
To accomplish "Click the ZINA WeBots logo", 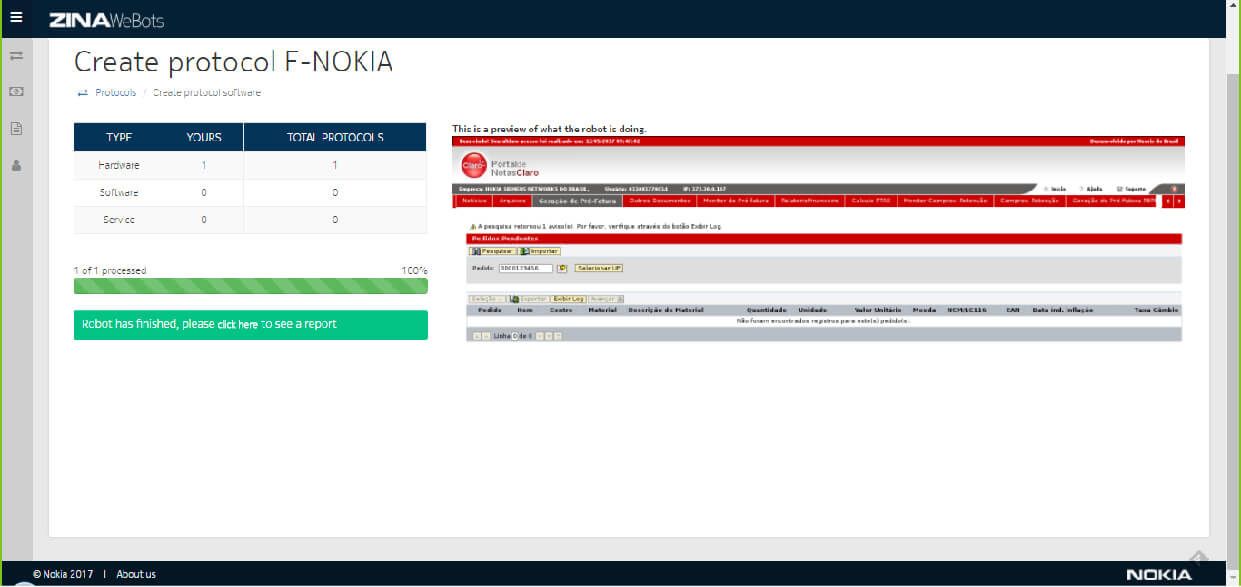I will [106, 20].
